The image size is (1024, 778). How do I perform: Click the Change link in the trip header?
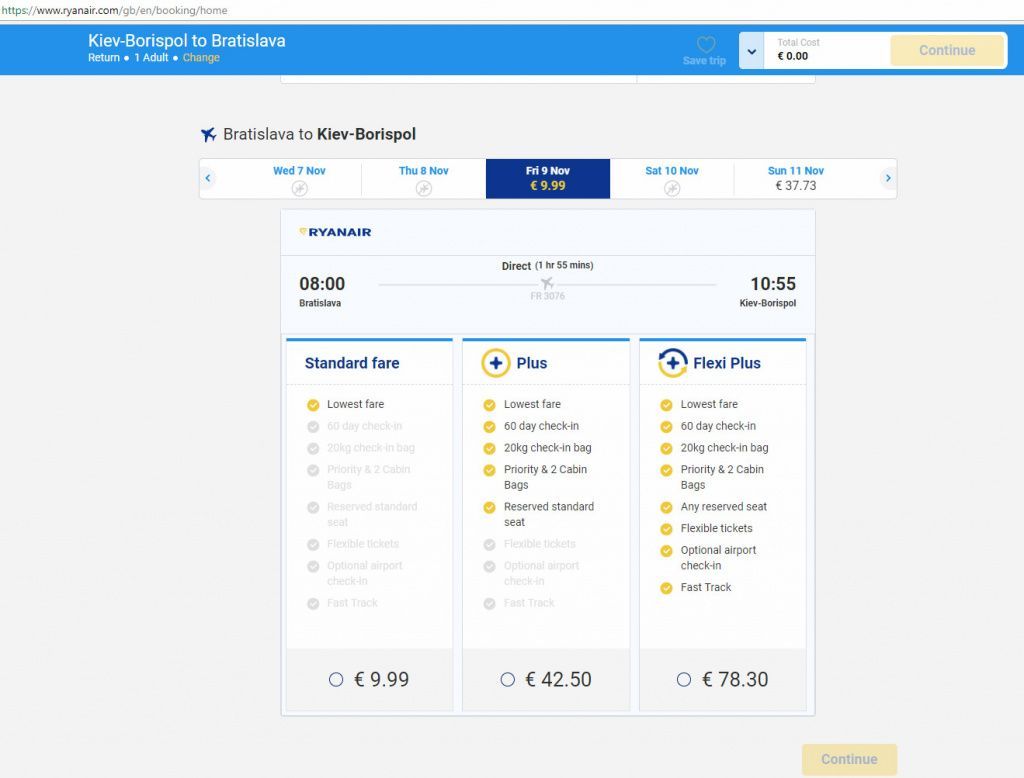(201, 57)
